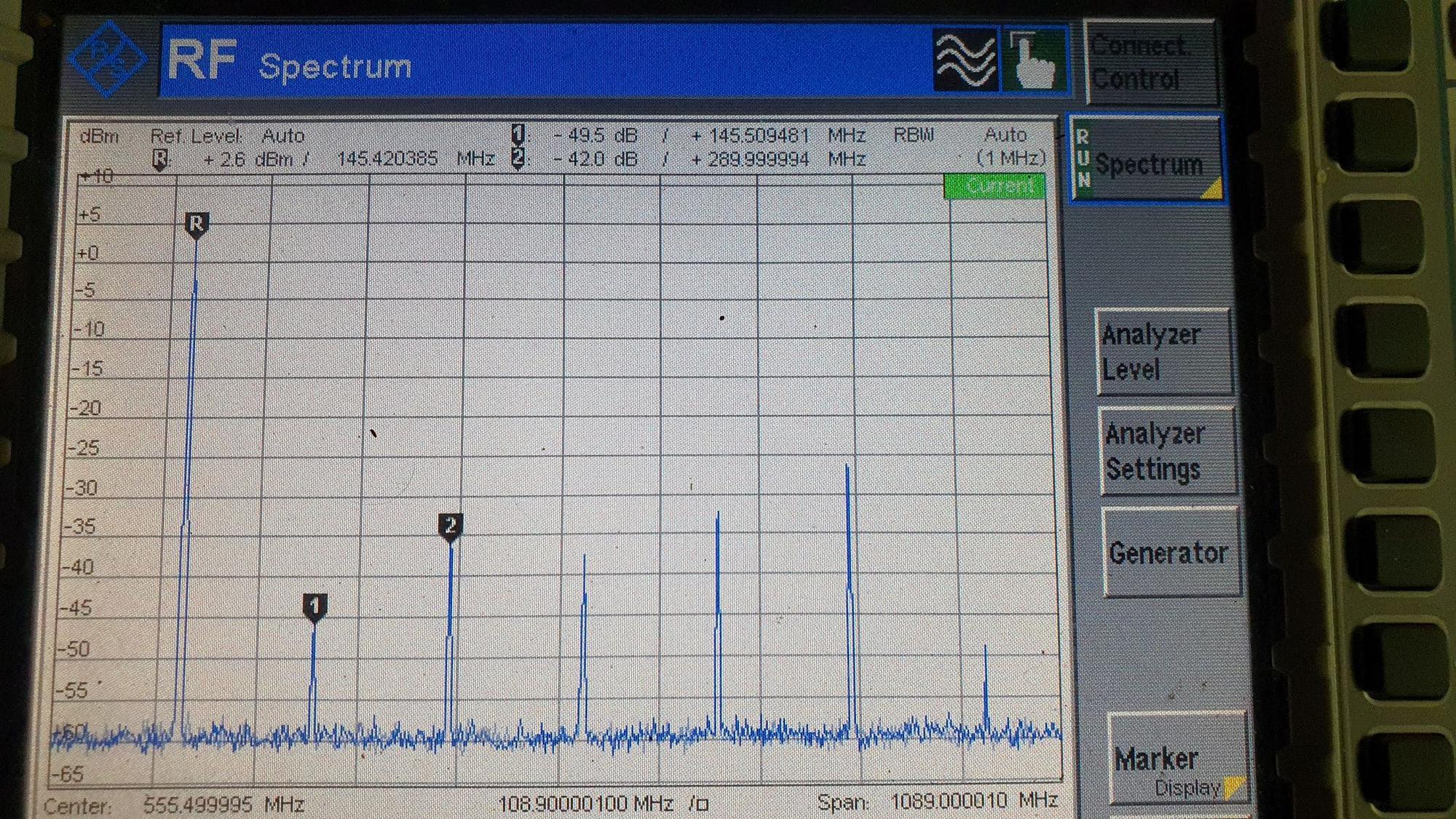
Task: Open the Analyzer Level tab
Action: 1164,352
